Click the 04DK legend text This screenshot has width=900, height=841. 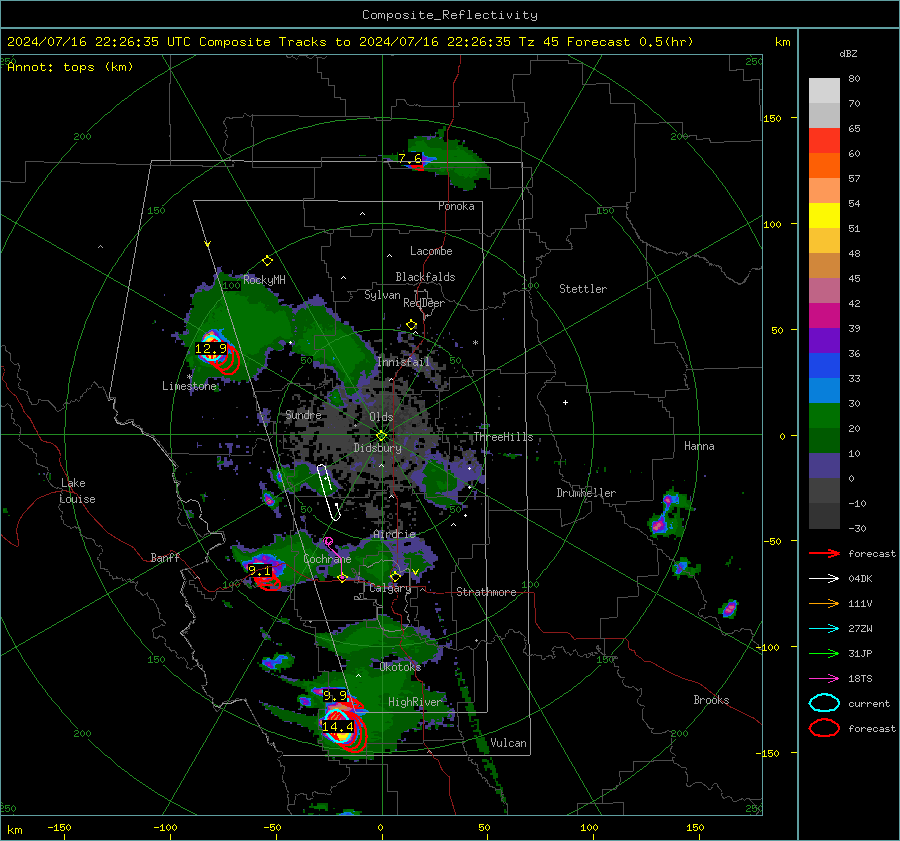click(x=860, y=579)
